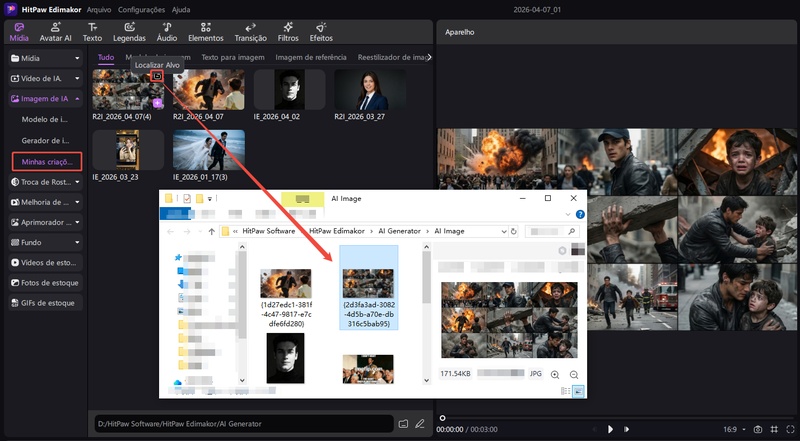Take a snapshot with the camera icon

758,428
